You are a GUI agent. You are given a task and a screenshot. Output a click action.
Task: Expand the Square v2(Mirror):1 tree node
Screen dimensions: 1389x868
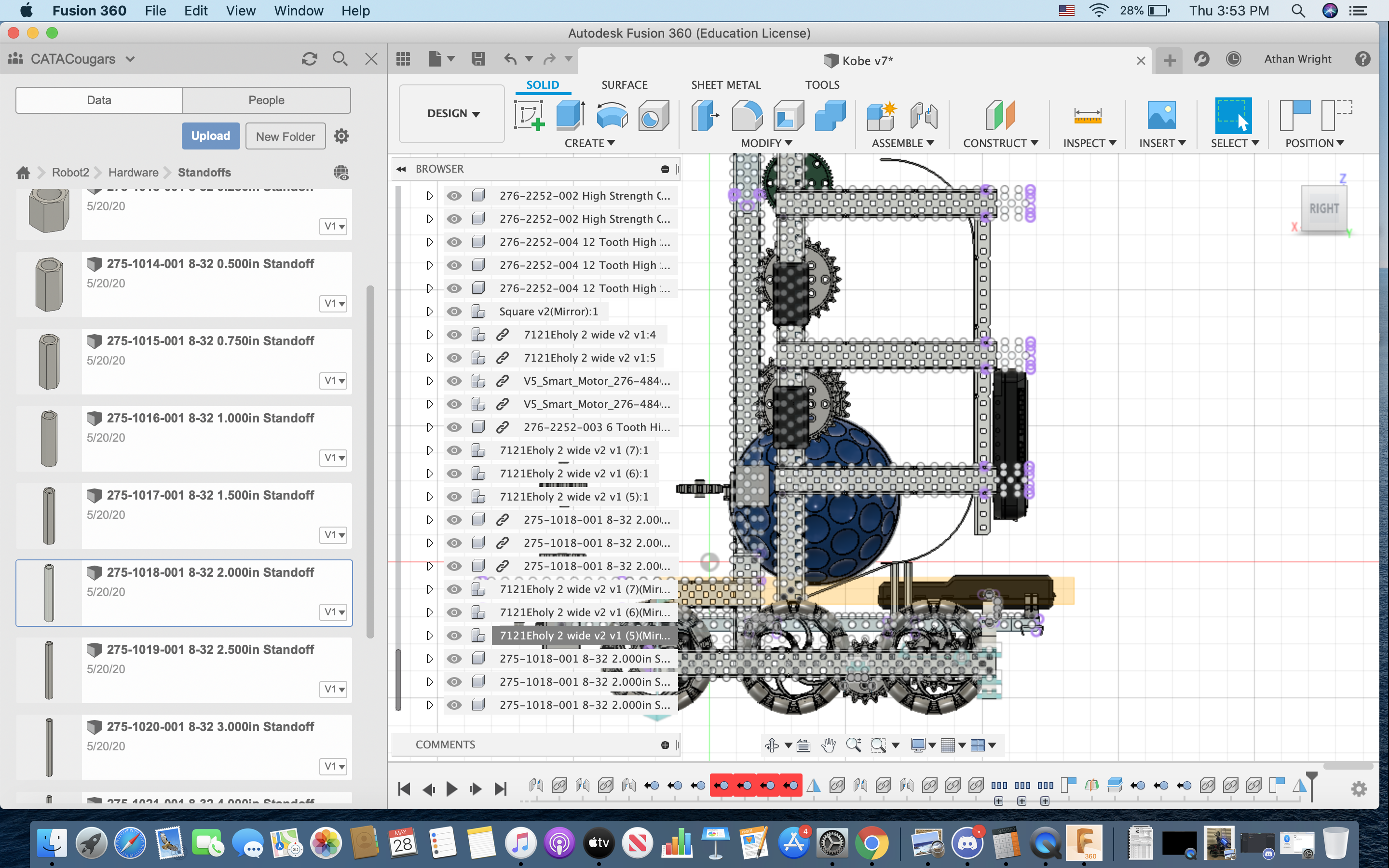pos(429,311)
